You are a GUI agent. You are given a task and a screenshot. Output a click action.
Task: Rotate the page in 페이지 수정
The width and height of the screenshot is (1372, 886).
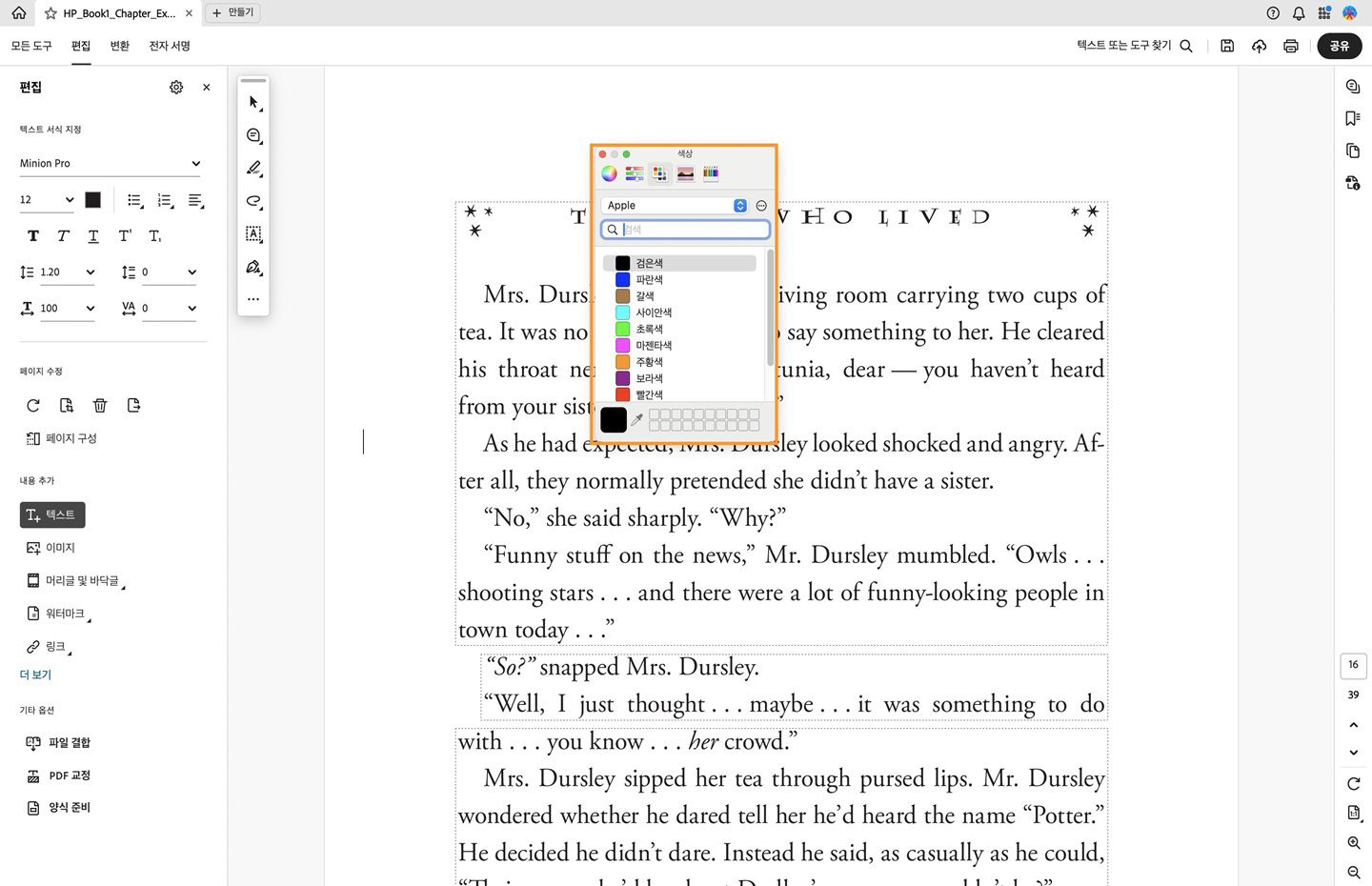(33, 406)
